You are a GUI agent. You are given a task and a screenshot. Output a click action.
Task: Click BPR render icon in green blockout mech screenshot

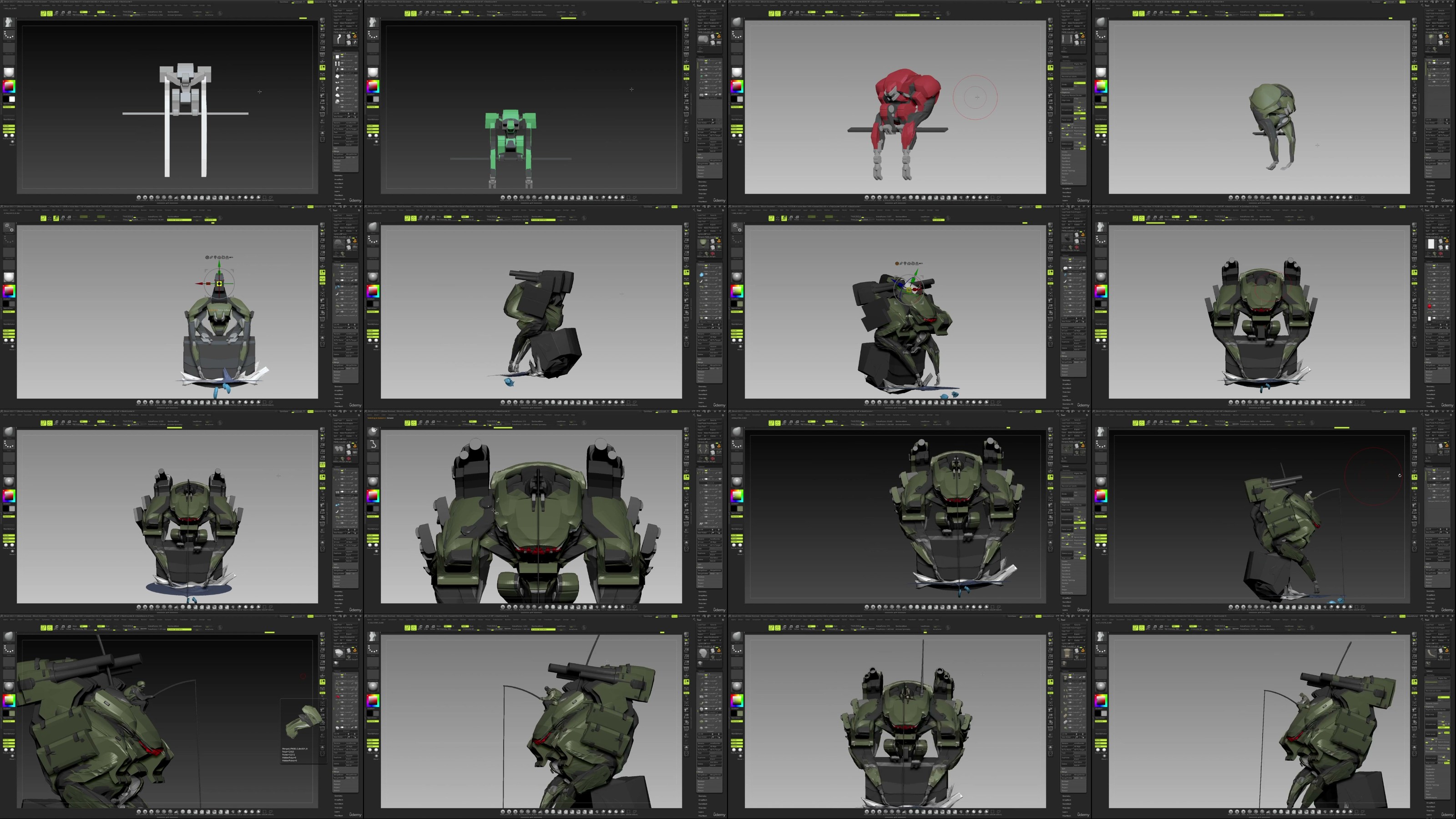pos(687,20)
